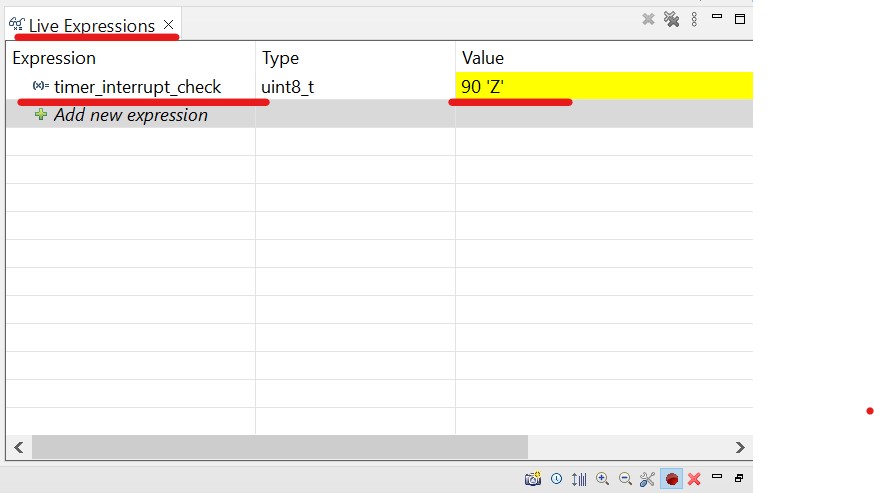Viewport: 874px width, 493px height.
Task: Click the Remove Selected Expression icon
Action: coord(648,20)
